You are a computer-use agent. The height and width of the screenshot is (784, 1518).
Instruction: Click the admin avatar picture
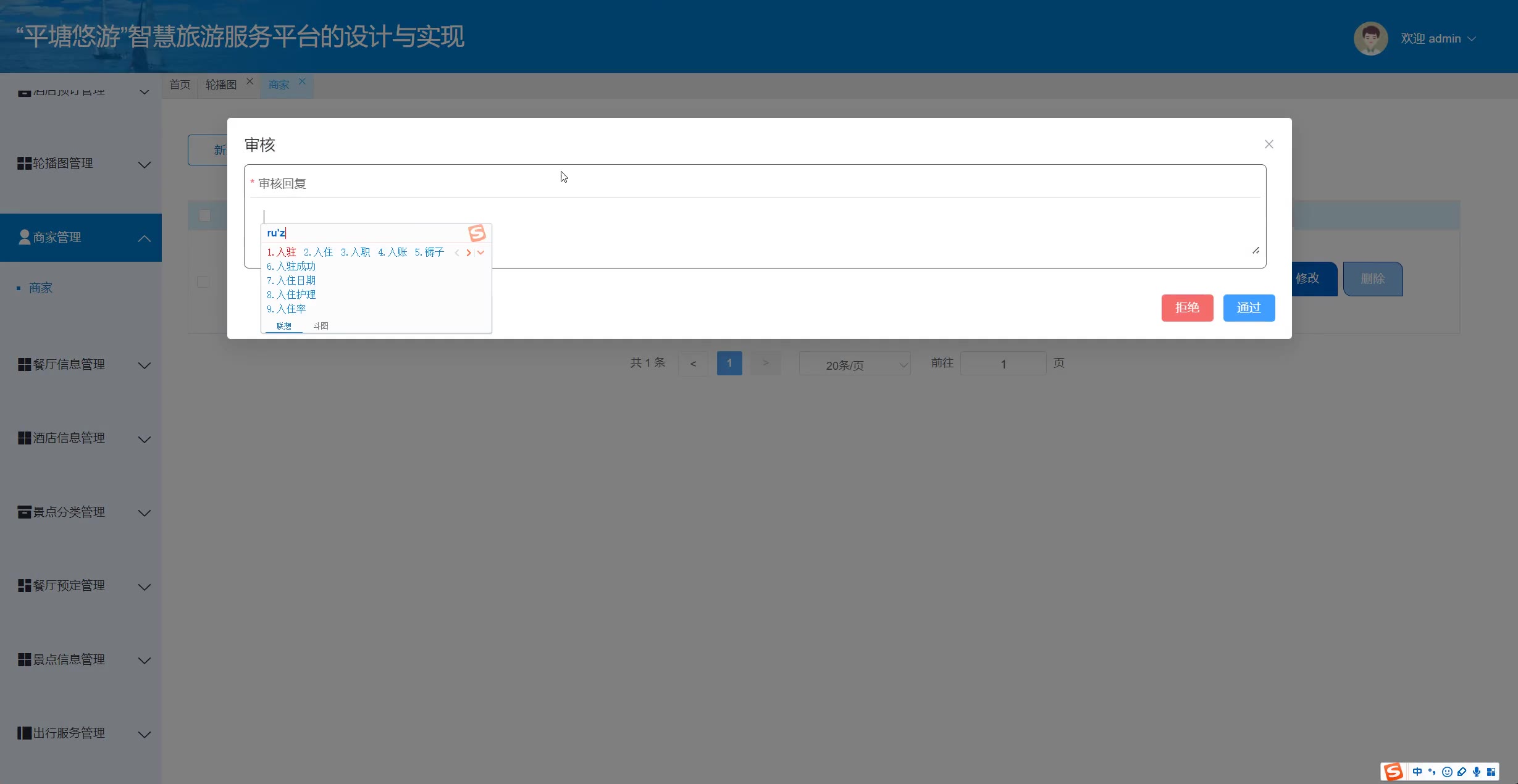tap(1370, 38)
